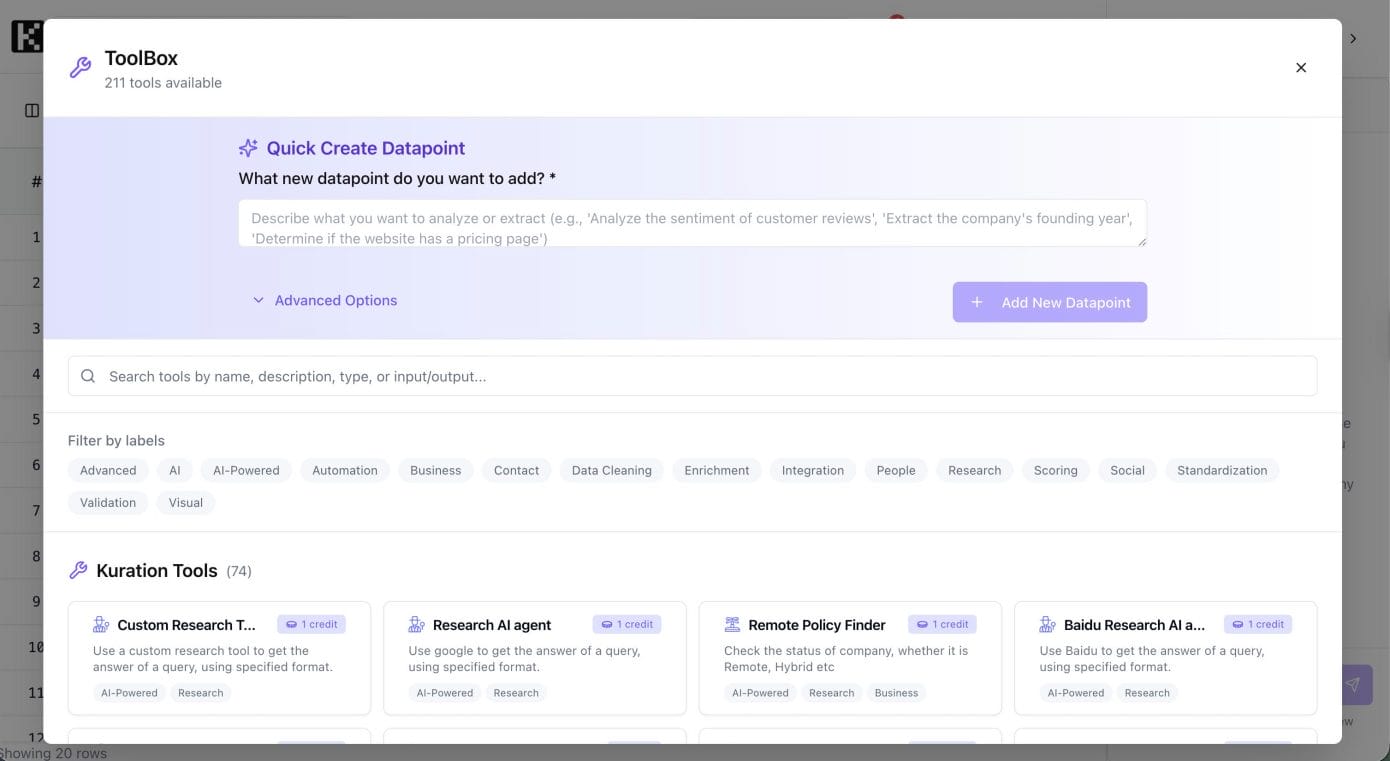Filter tools by Validation label
This screenshot has height=761, width=1390.
click(x=108, y=502)
